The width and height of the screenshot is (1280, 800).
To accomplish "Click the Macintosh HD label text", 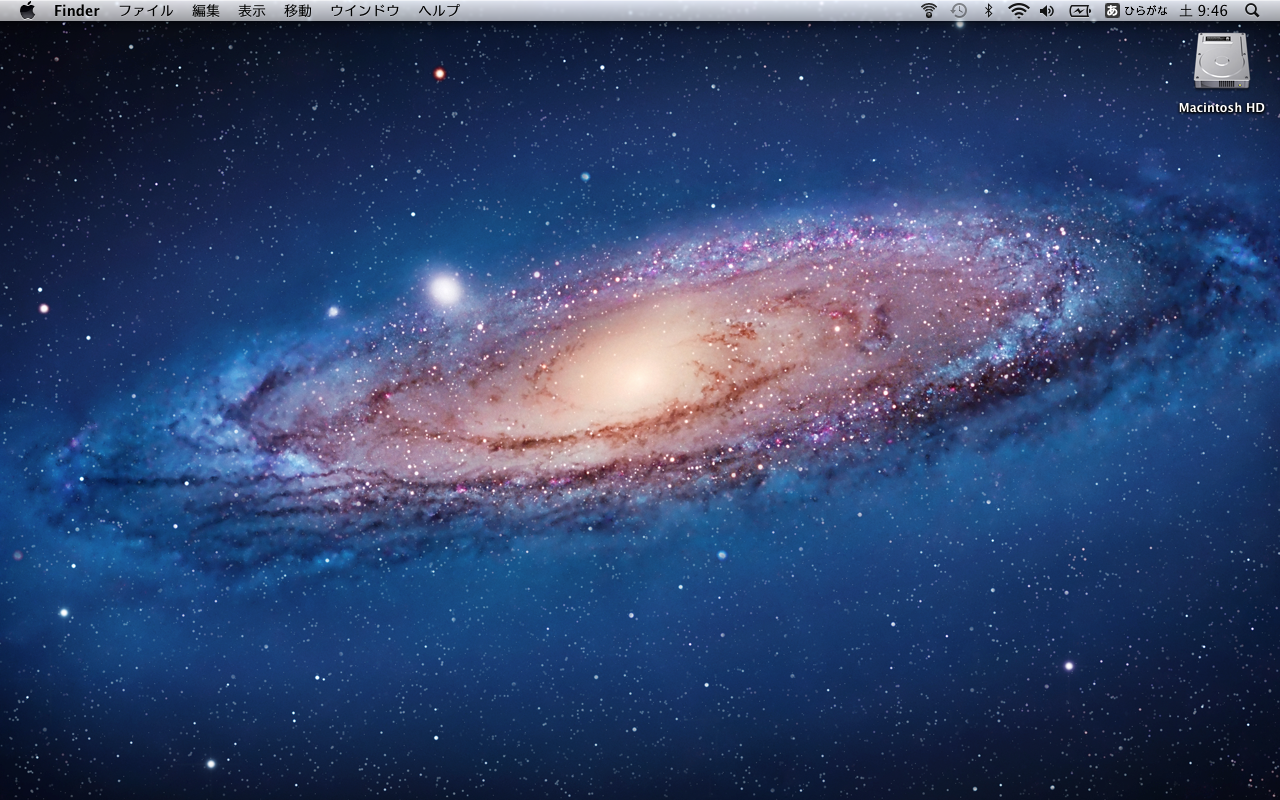I will 1222,108.
